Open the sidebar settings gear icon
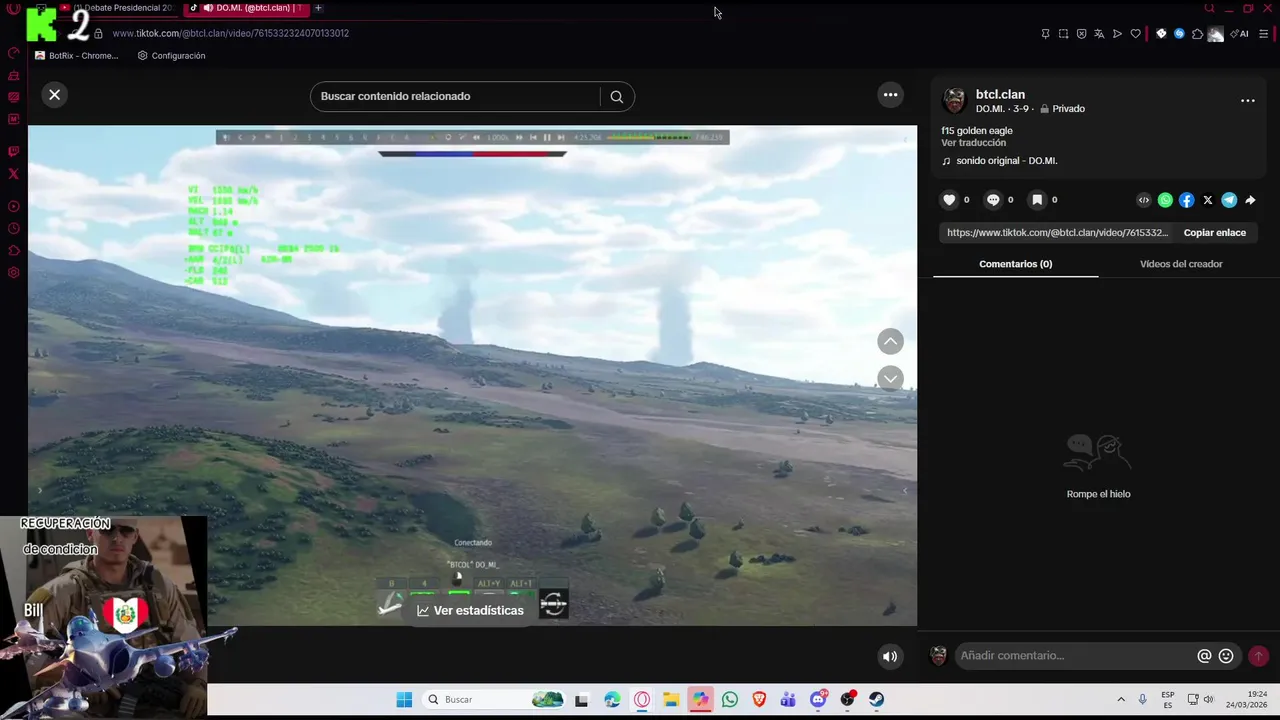 tap(13, 273)
